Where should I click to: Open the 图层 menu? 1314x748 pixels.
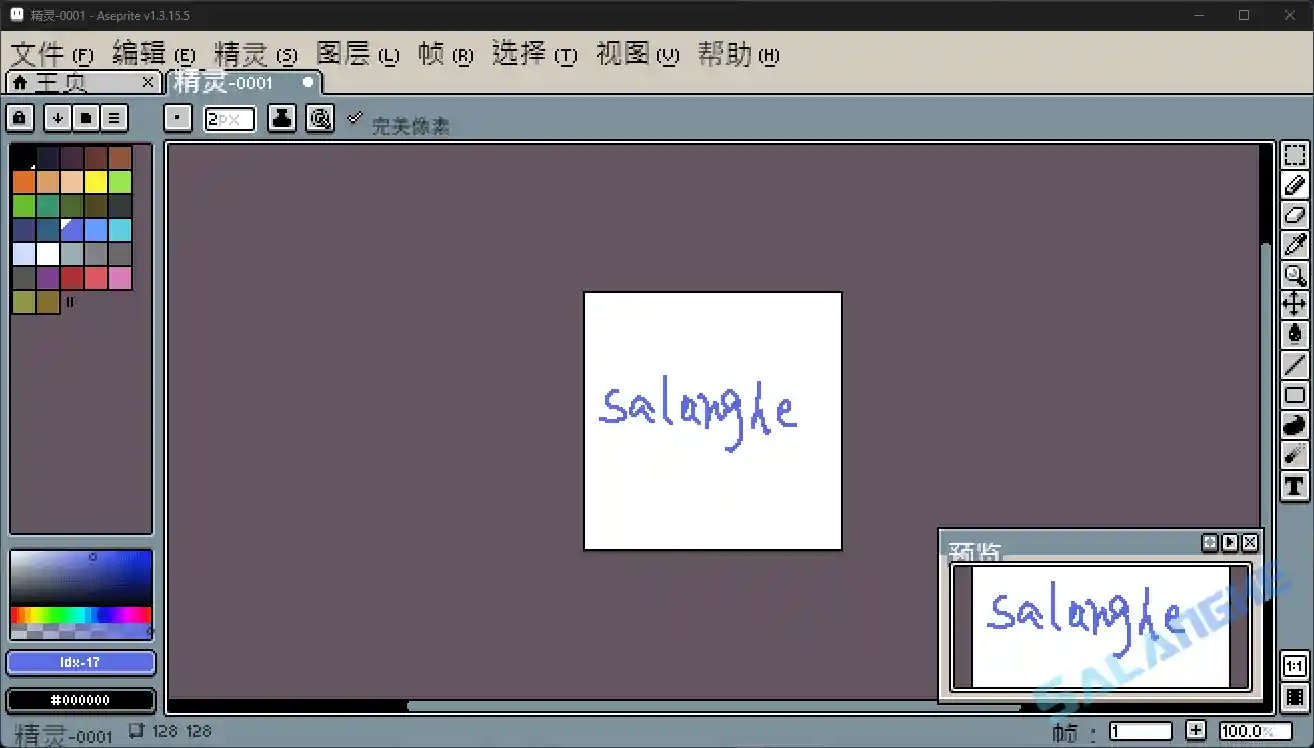(x=345, y=55)
